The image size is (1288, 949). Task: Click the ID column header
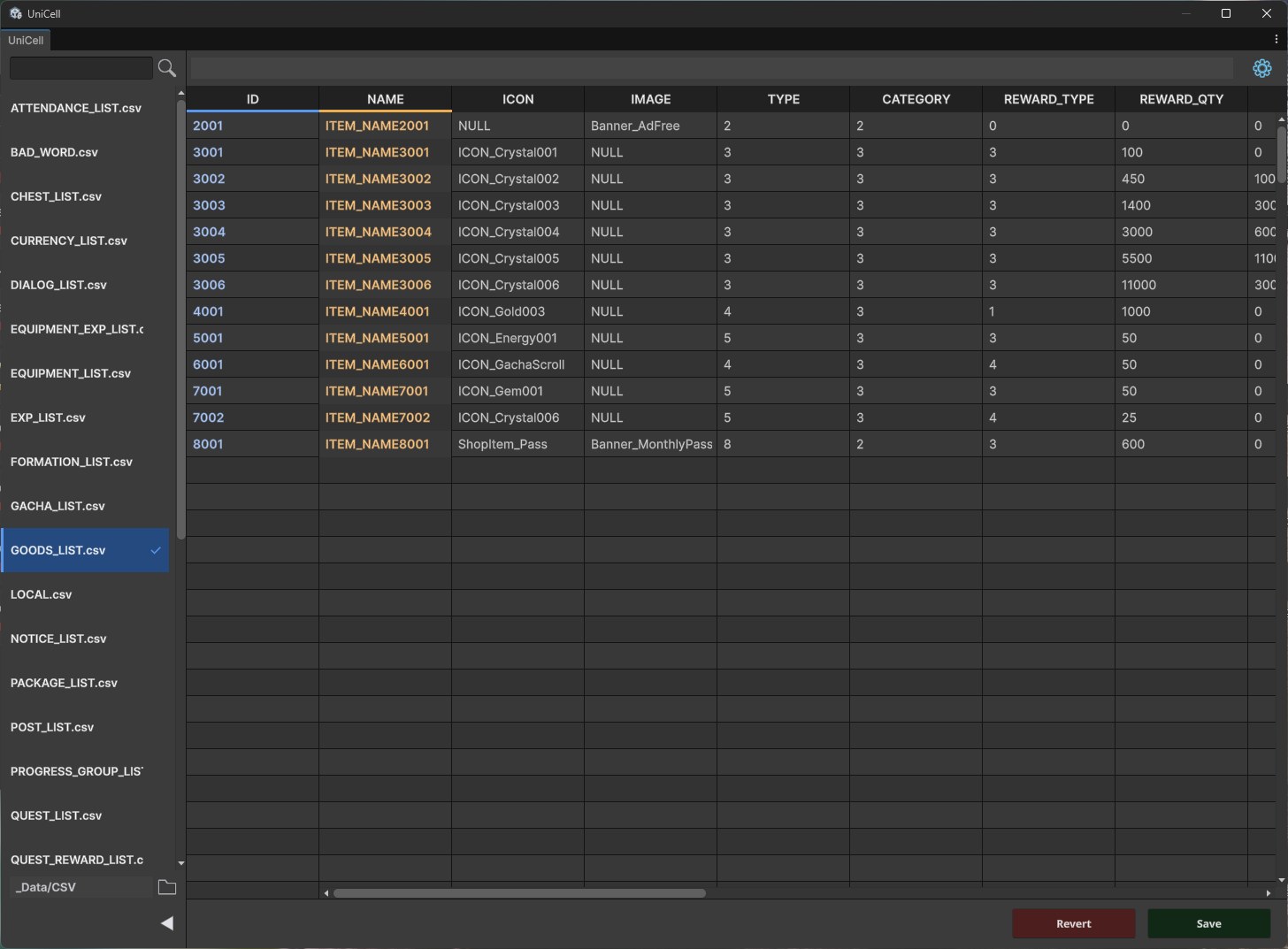point(252,99)
